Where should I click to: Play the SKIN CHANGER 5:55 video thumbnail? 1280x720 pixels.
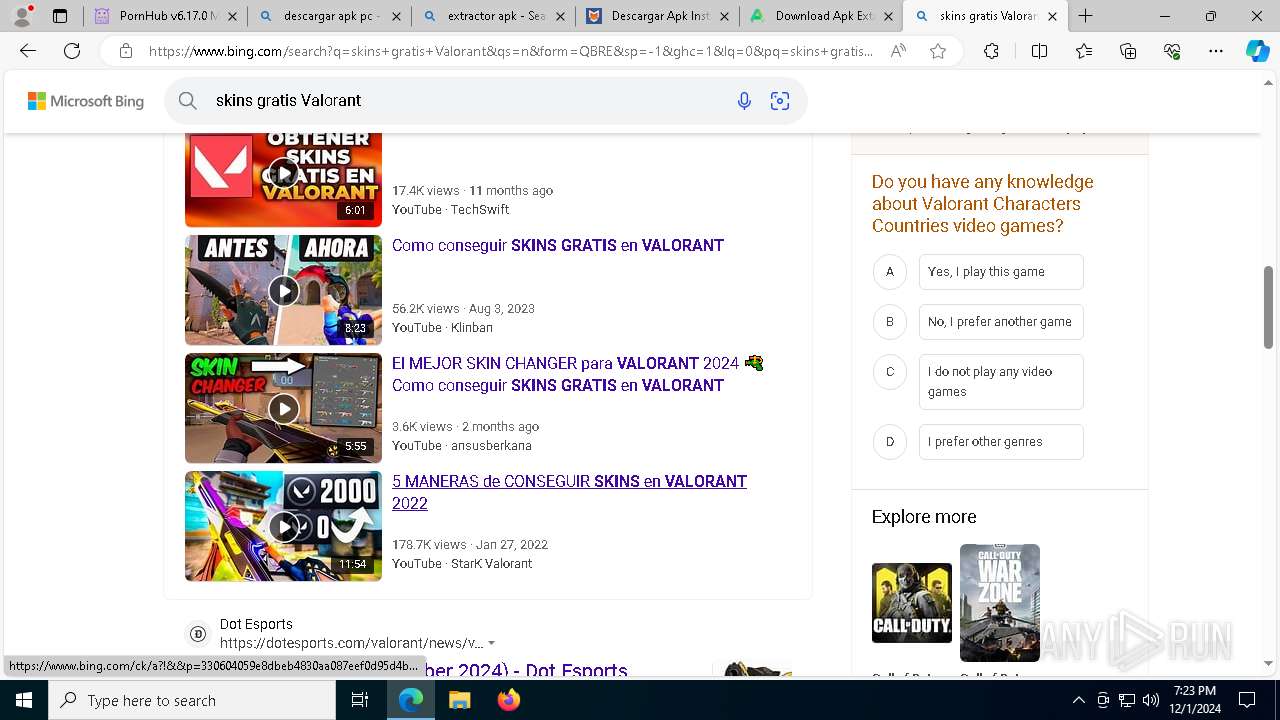pyautogui.click(x=283, y=408)
